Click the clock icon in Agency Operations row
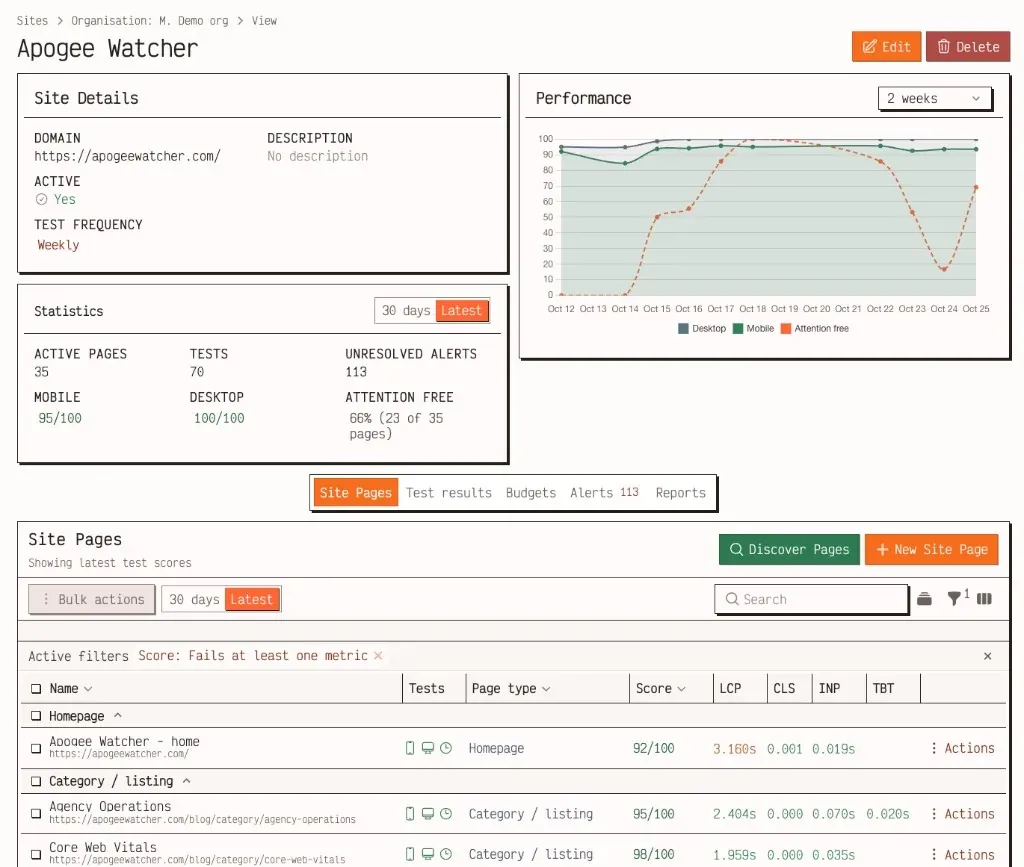1024x867 pixels. [x=446, y=813]
